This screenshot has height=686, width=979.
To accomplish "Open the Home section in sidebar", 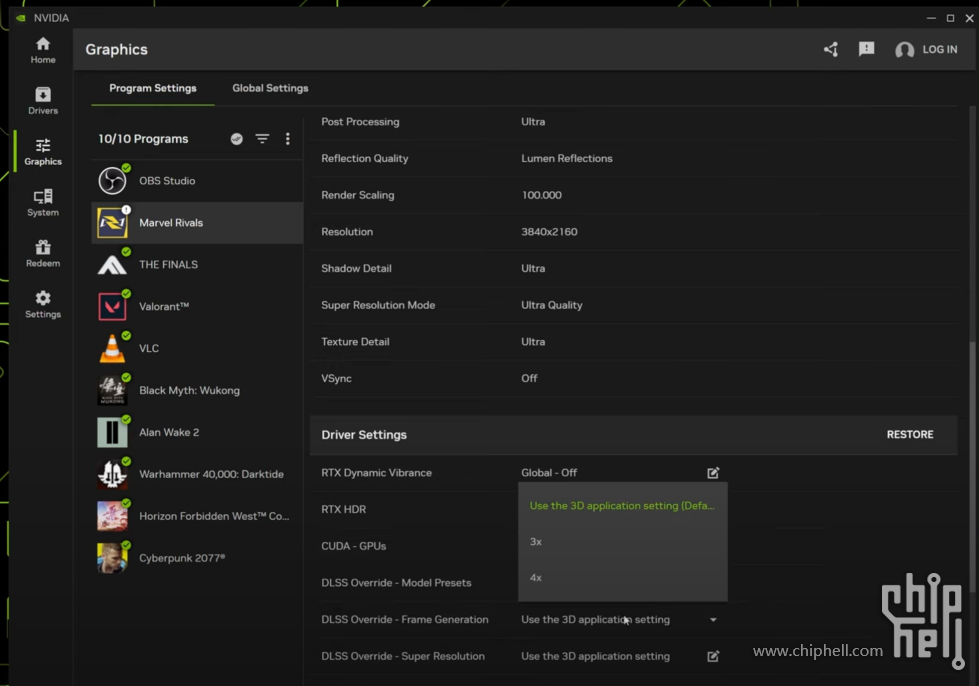I will 42,50.
